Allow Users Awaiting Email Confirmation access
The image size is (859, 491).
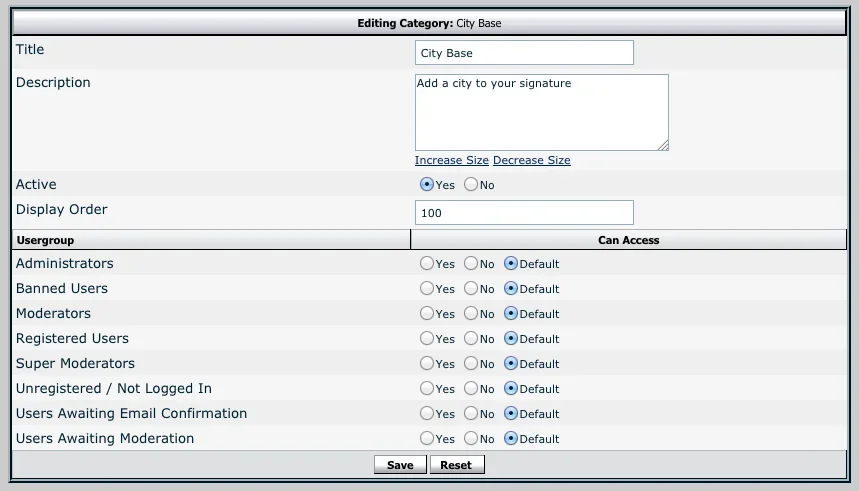click(427, 414)
